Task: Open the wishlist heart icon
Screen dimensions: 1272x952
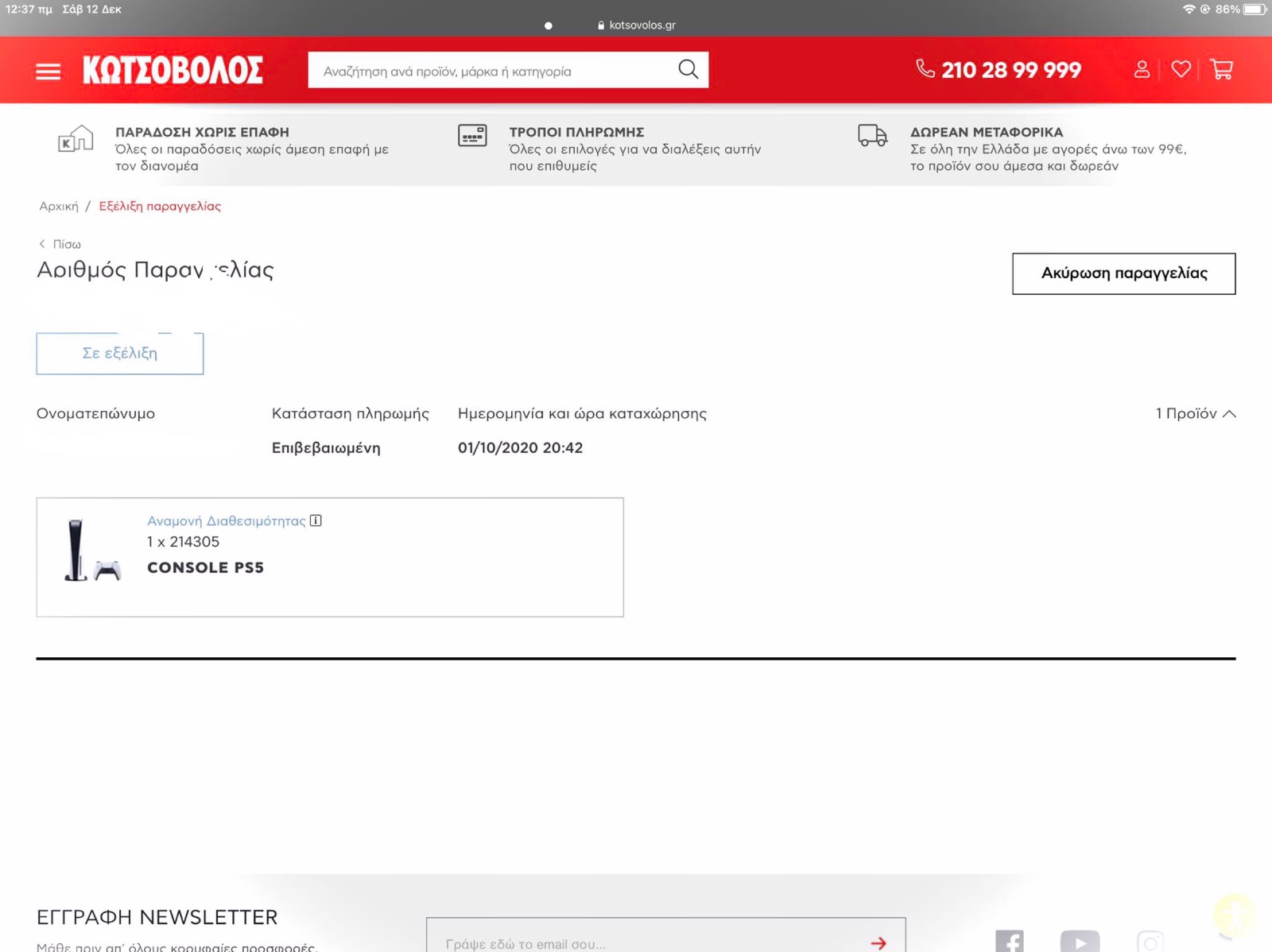Action: tap(1181, 70)
